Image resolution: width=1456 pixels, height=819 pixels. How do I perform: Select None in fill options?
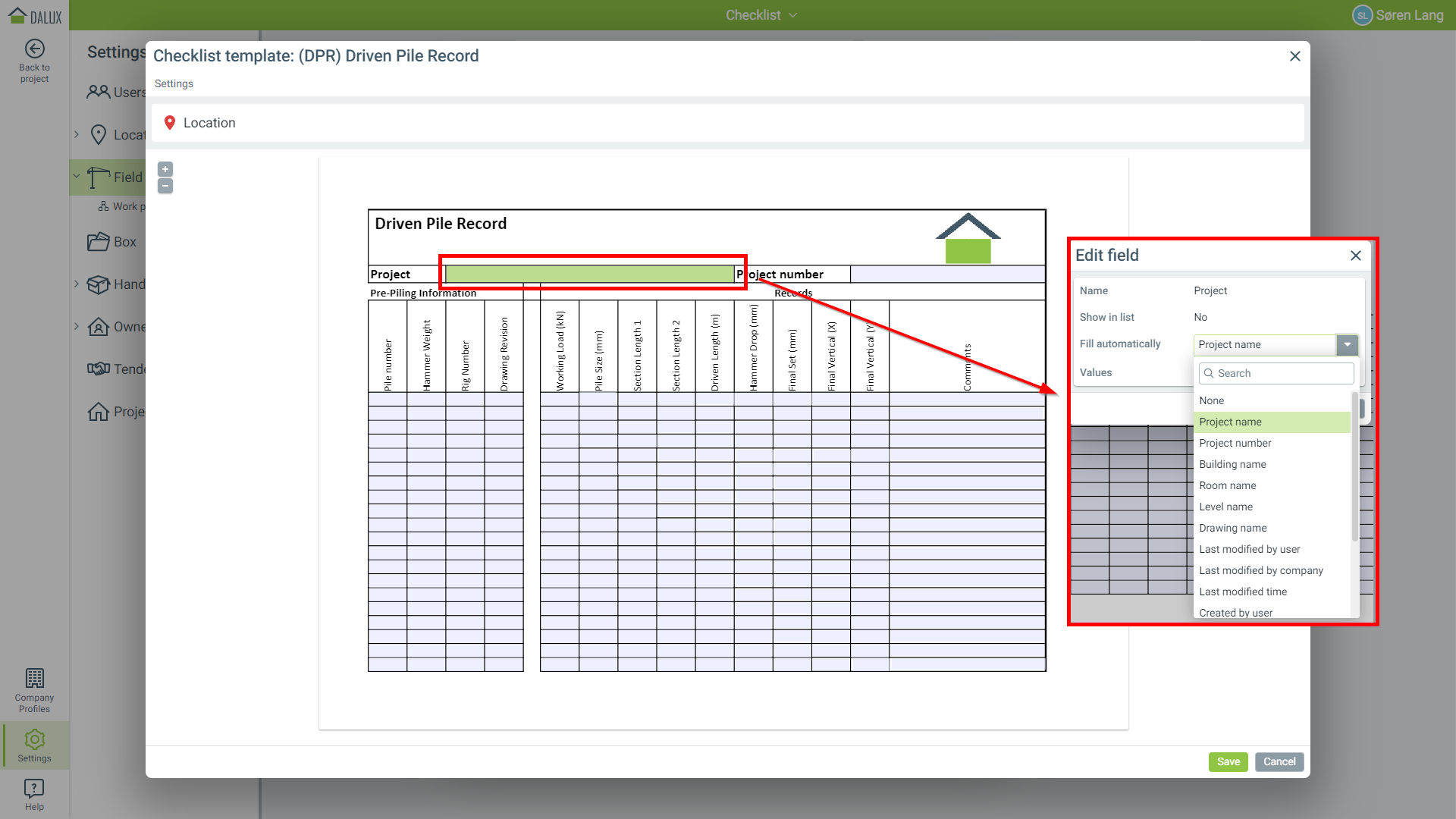pos(1211,400)
